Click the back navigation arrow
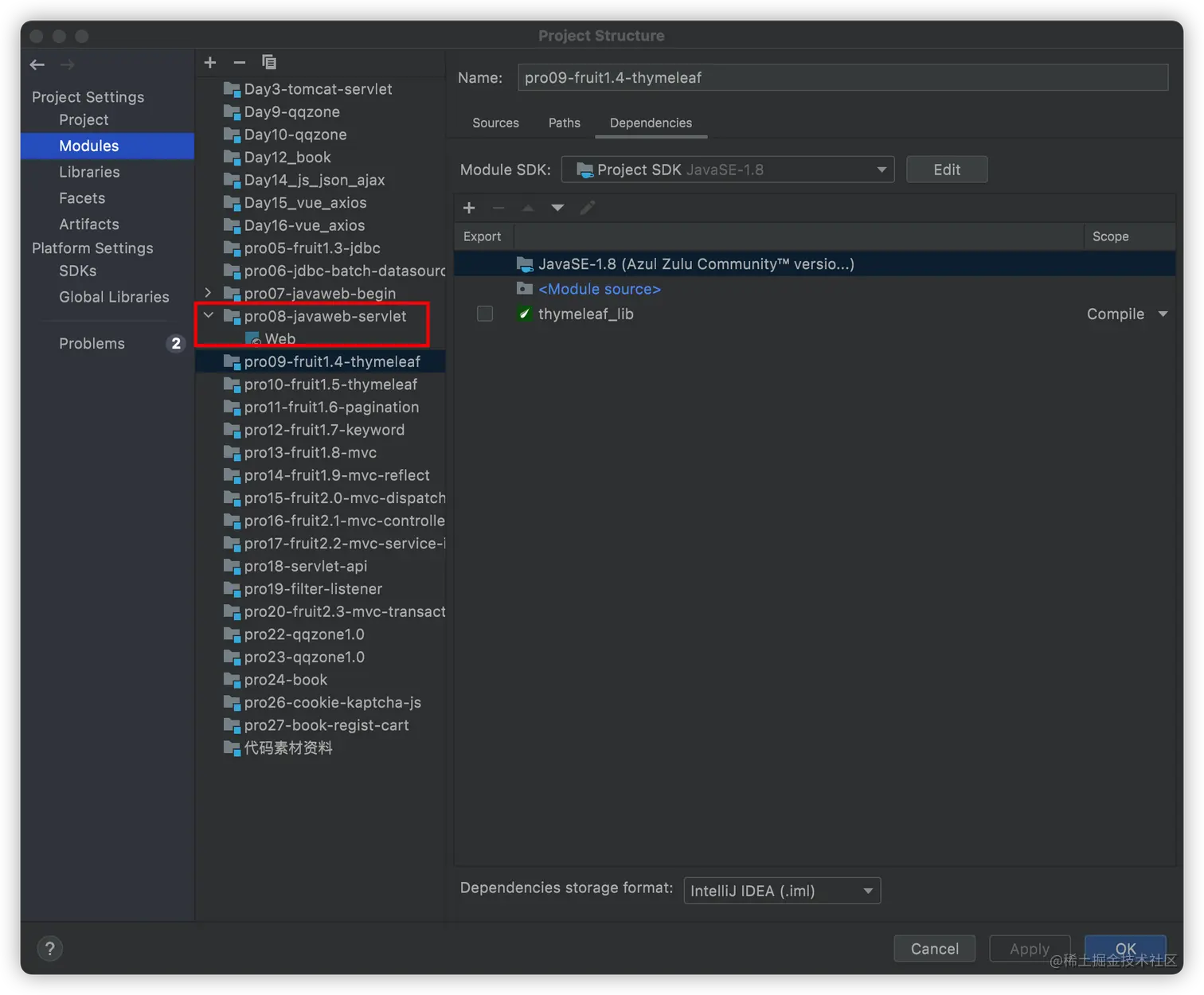The width and height of the screenshot is (1204, 995). [37, 64]
